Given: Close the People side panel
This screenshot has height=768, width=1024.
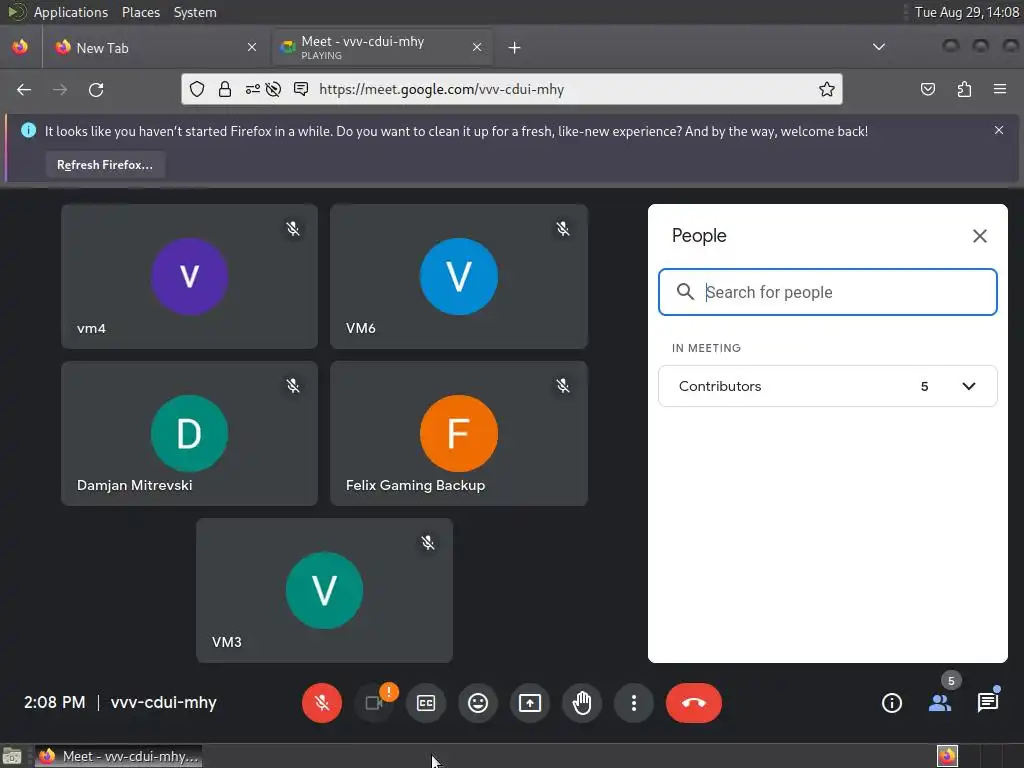Looking at the screenshot, I should point(980,236).
